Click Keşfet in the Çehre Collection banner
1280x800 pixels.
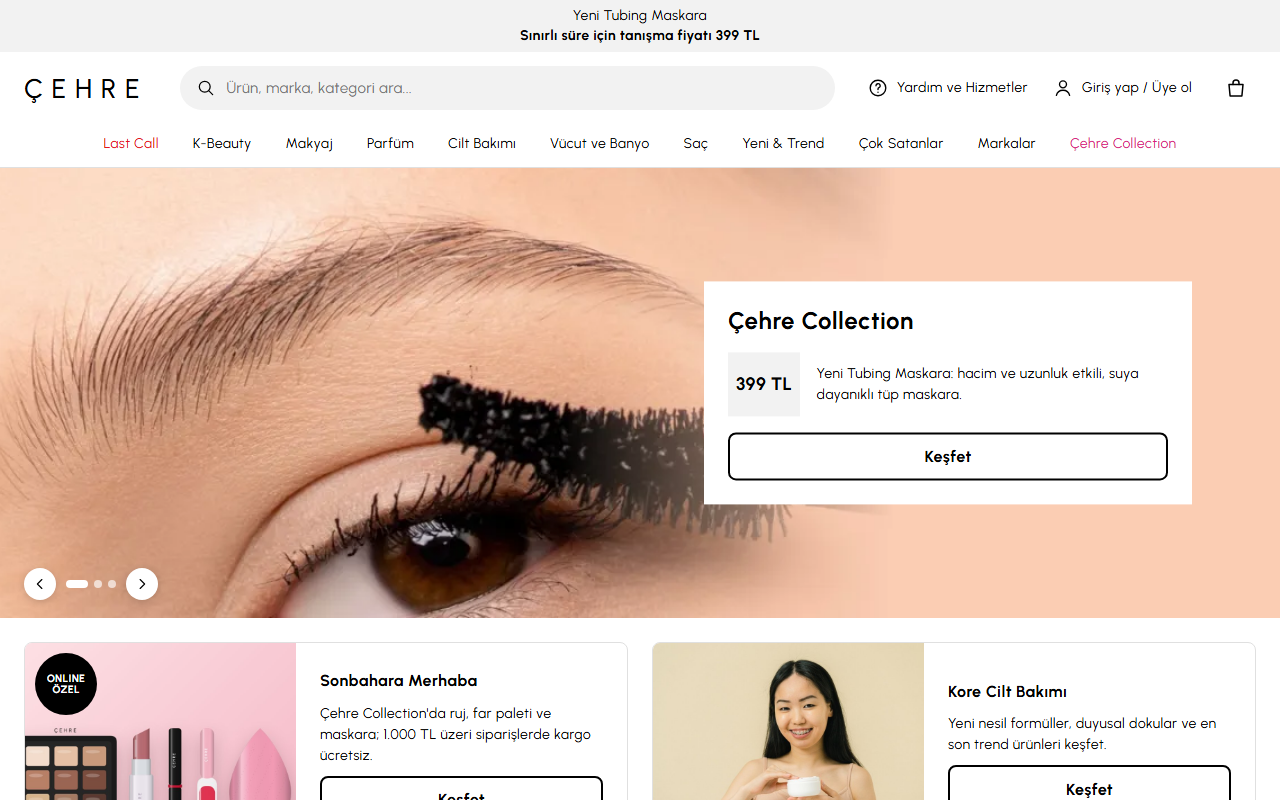[948, 457]
